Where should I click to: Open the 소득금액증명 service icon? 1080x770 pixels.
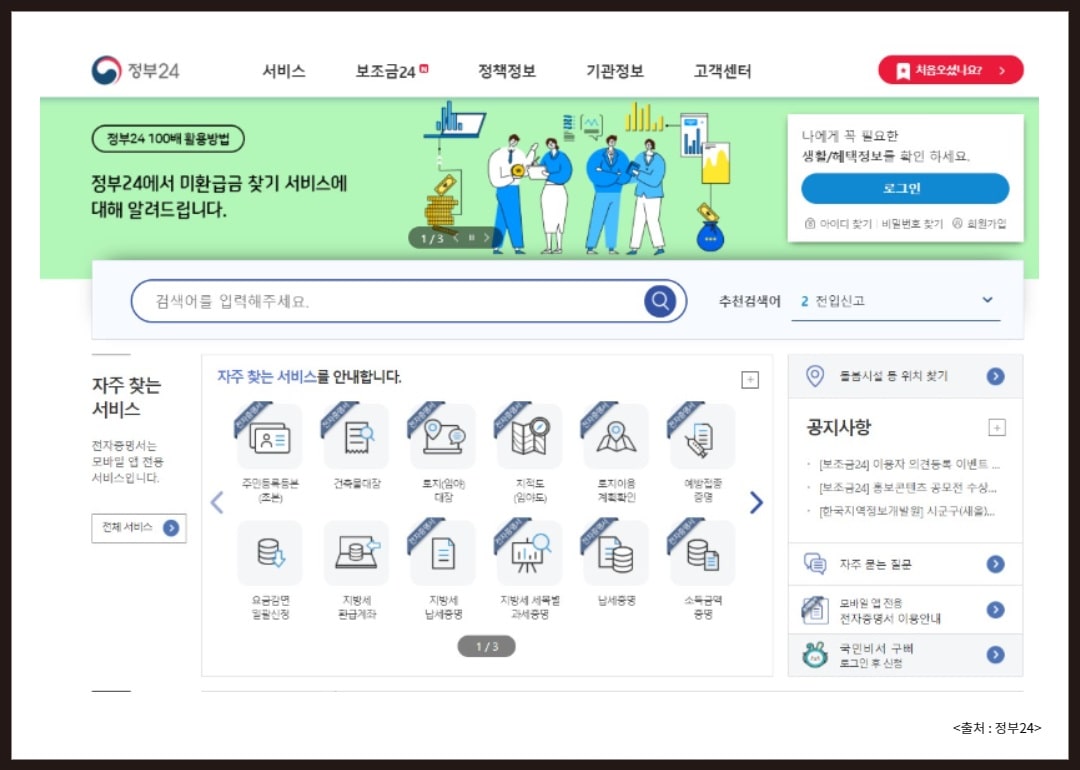pyautogui.click(x=703, y=553)
